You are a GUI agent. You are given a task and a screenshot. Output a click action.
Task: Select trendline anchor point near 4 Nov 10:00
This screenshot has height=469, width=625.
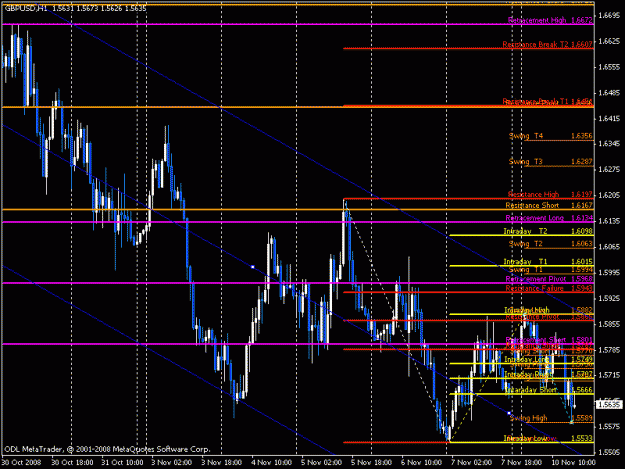click(252, 267)
